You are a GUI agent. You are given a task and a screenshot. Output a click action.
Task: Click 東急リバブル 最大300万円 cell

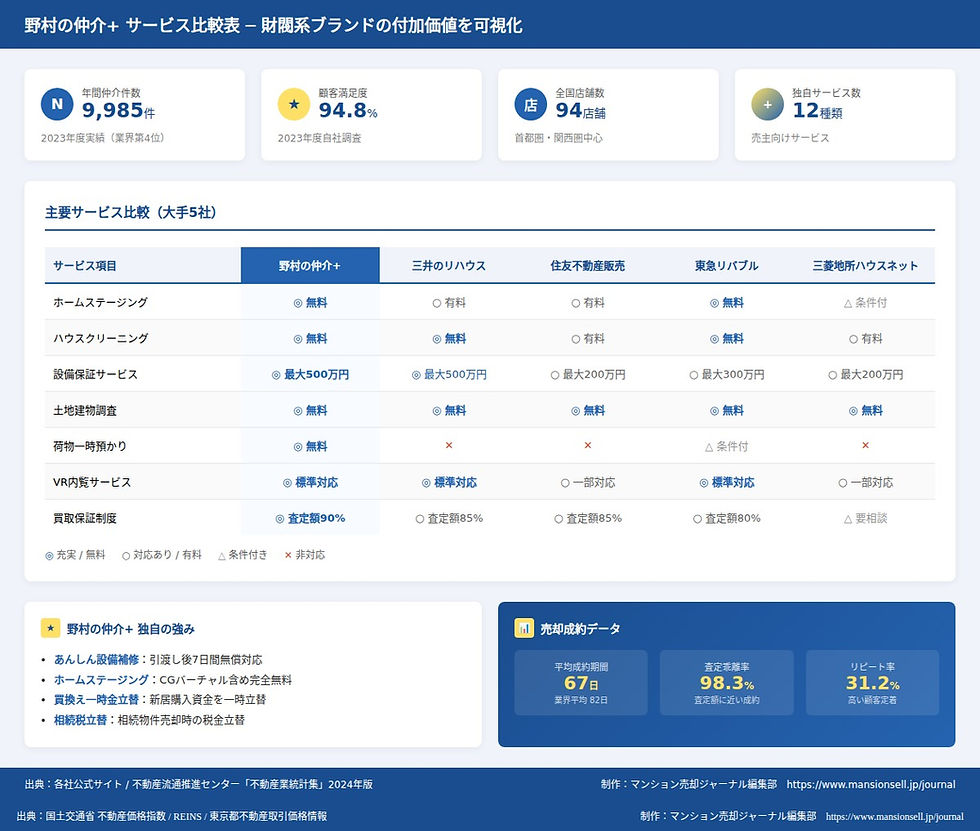[726, 374]
